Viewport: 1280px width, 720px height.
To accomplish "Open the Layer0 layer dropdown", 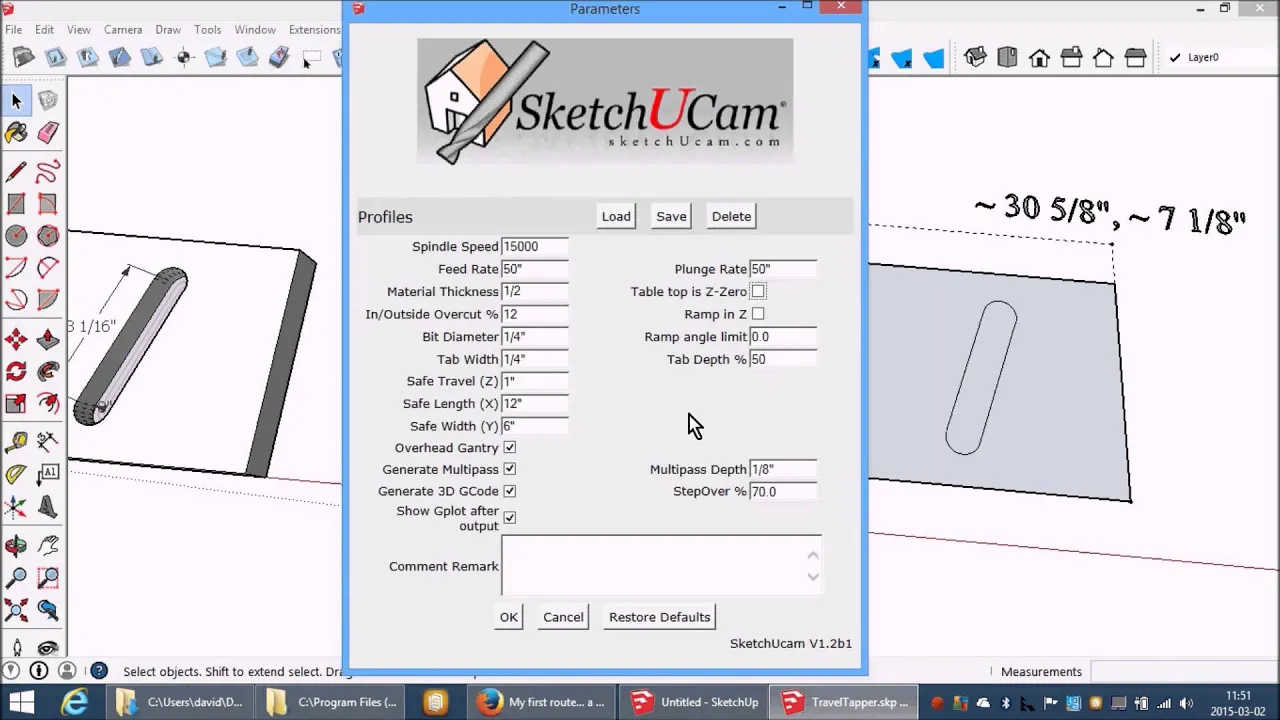I will 1221,58.
